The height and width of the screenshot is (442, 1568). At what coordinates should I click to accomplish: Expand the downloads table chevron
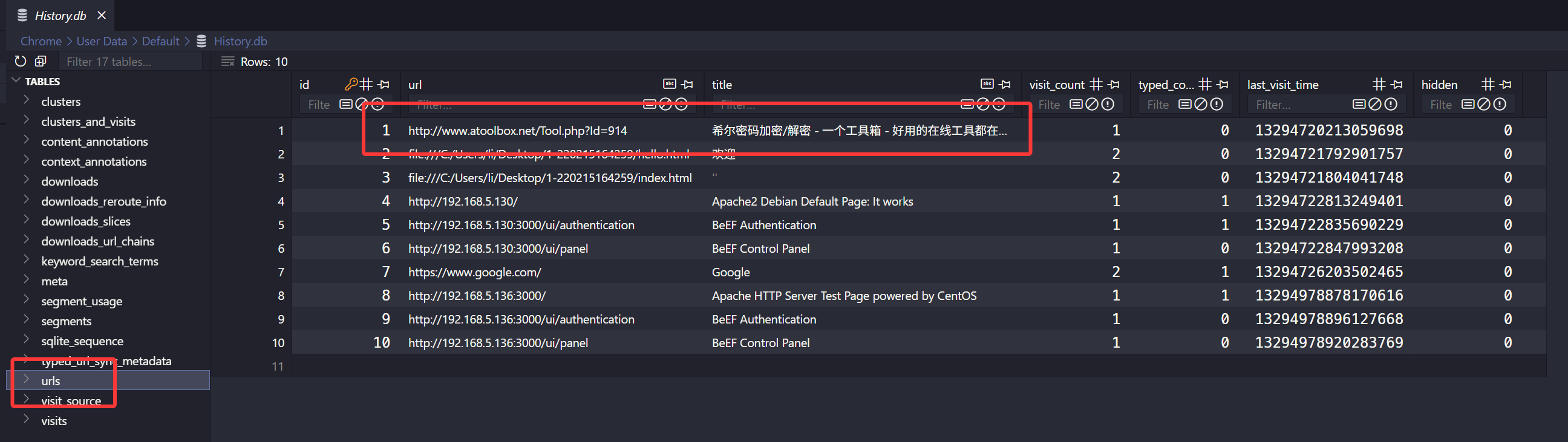click(26, 179)
